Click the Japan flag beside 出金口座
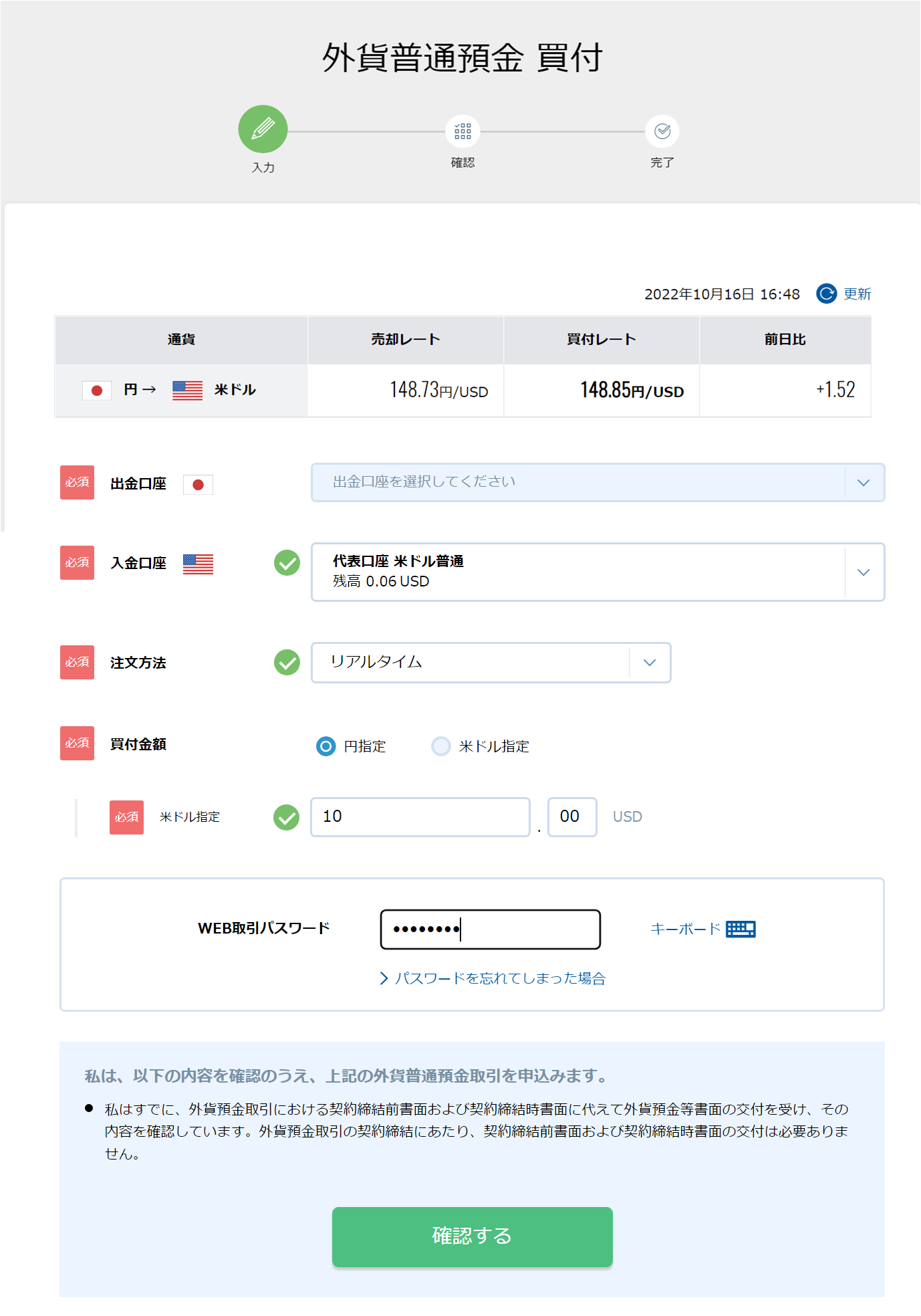 198,484
